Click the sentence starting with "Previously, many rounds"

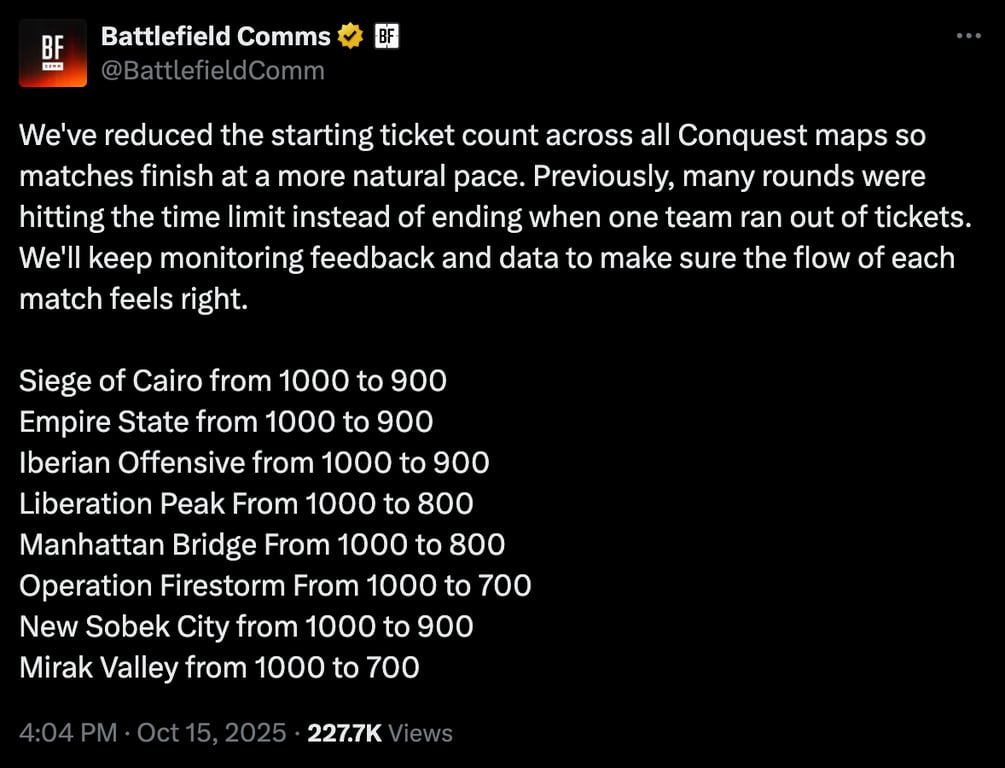point(728,177)
